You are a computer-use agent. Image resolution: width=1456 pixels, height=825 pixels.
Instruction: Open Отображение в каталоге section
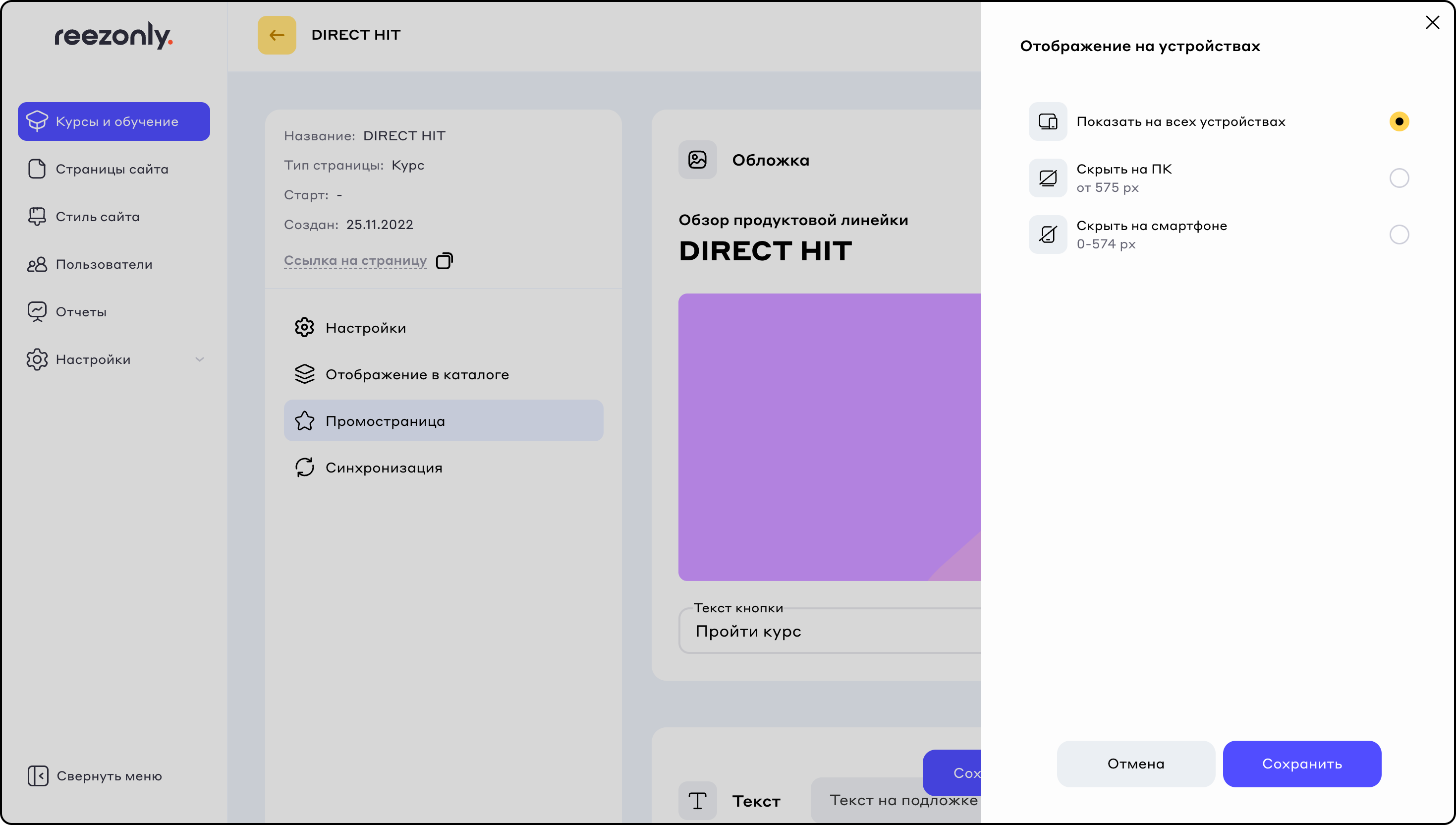tap(416, 374)
